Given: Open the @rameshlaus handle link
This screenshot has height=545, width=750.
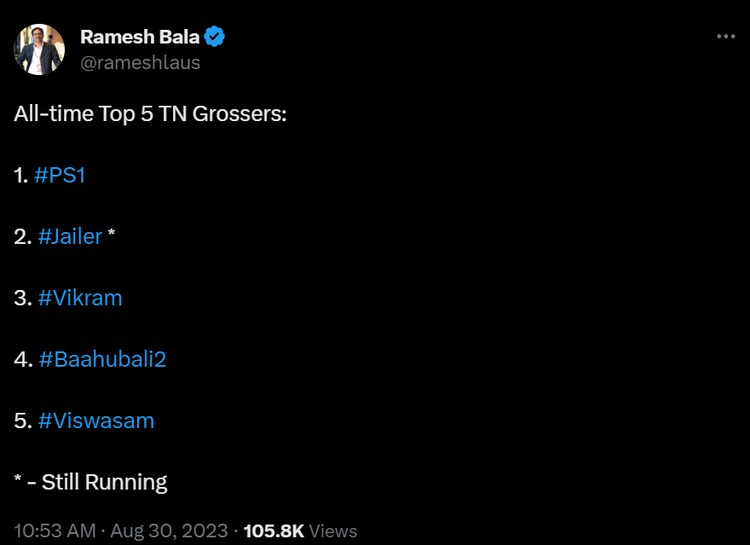Looking at the screenshot, I should point(140,62).
